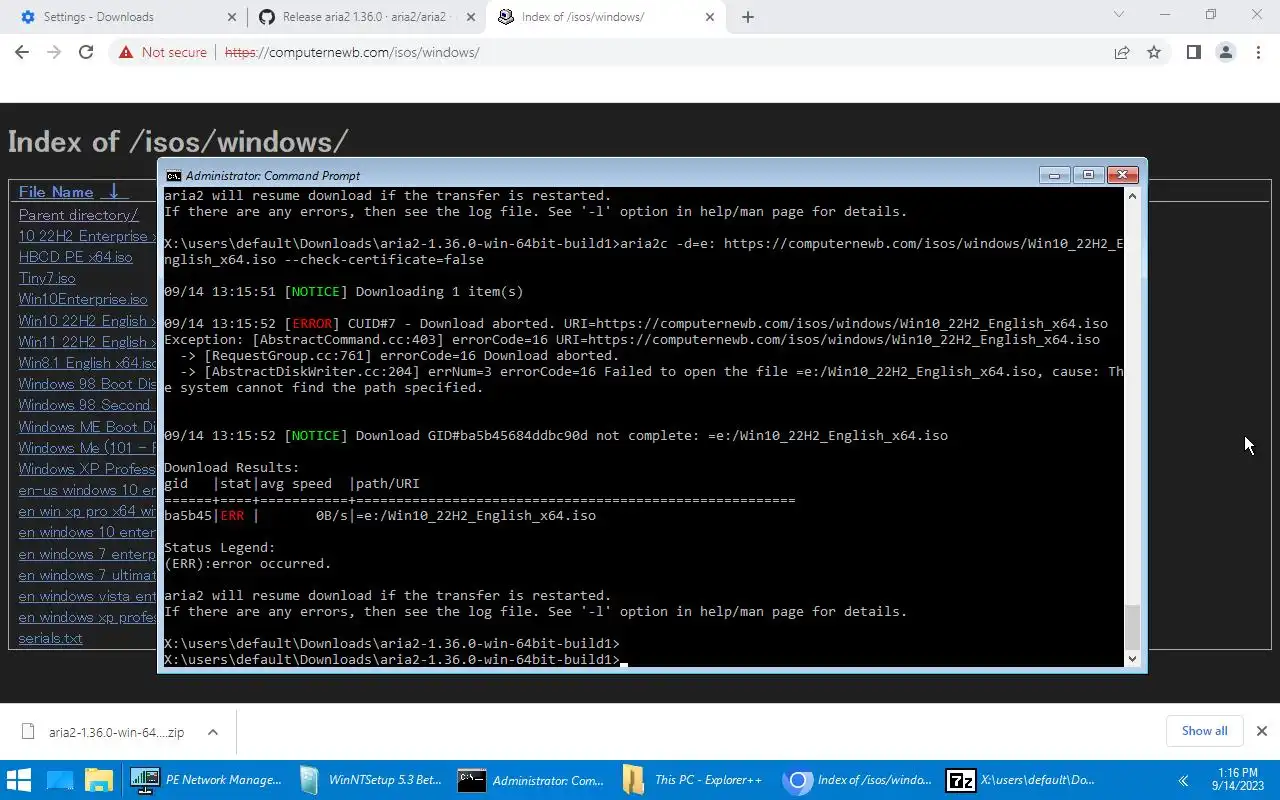Share this page icon in address bar

[x=1122, y=52]
